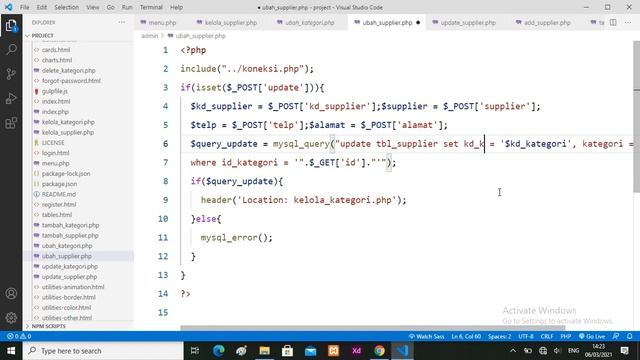Click Ln 6, Col 60 status item
The image size is (640, 360).
[x=466, y=336]
